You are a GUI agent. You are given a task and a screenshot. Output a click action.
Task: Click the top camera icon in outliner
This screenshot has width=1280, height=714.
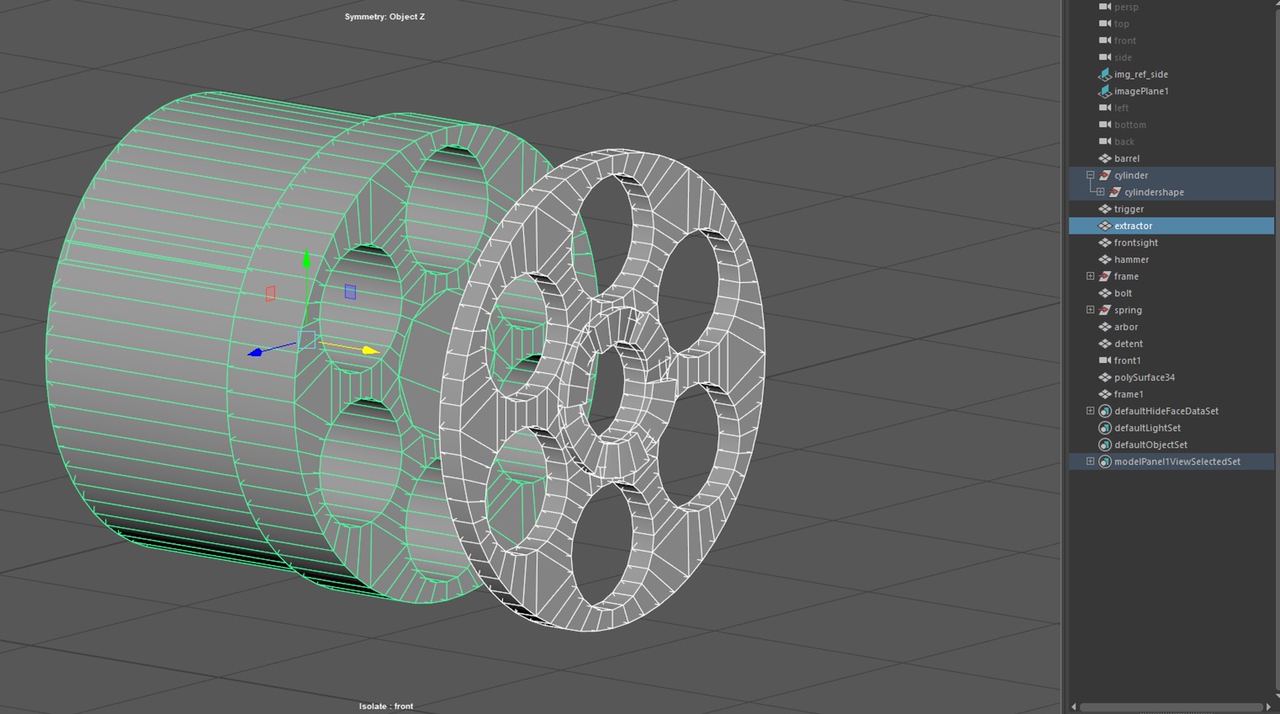pyautogui.click(x=1105, y=24)
